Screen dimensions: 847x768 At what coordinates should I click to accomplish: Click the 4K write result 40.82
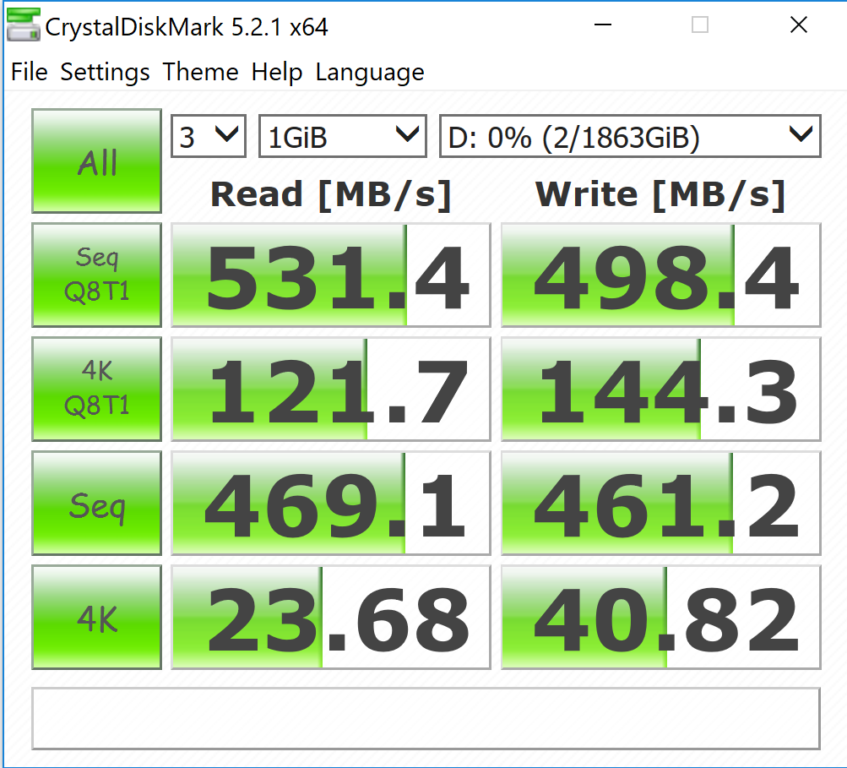[661, 617]
